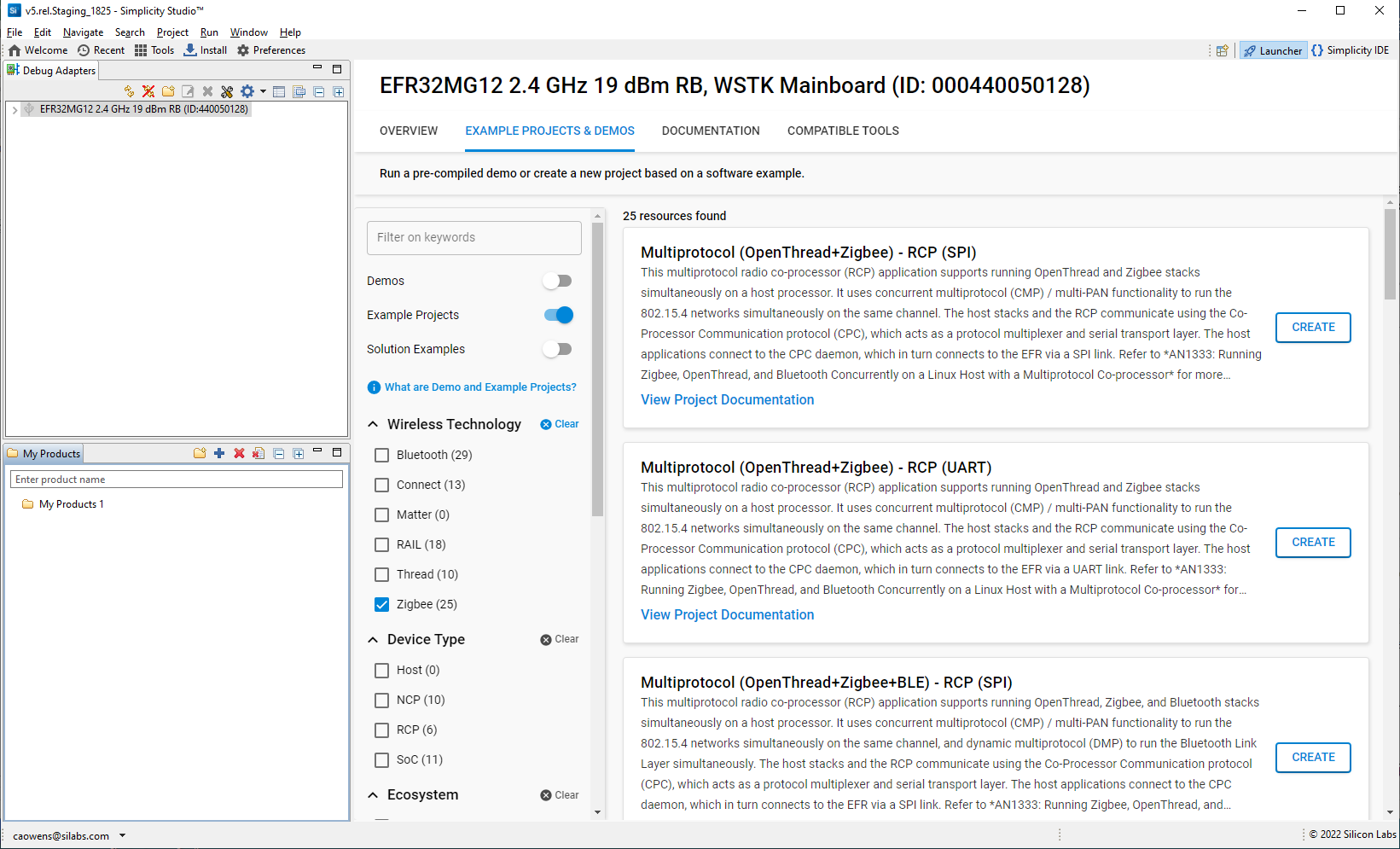Viewport: 1400px width, 849px height.
Task: Check the Bluetooth (29) checkbox
Action: [382, 455]
